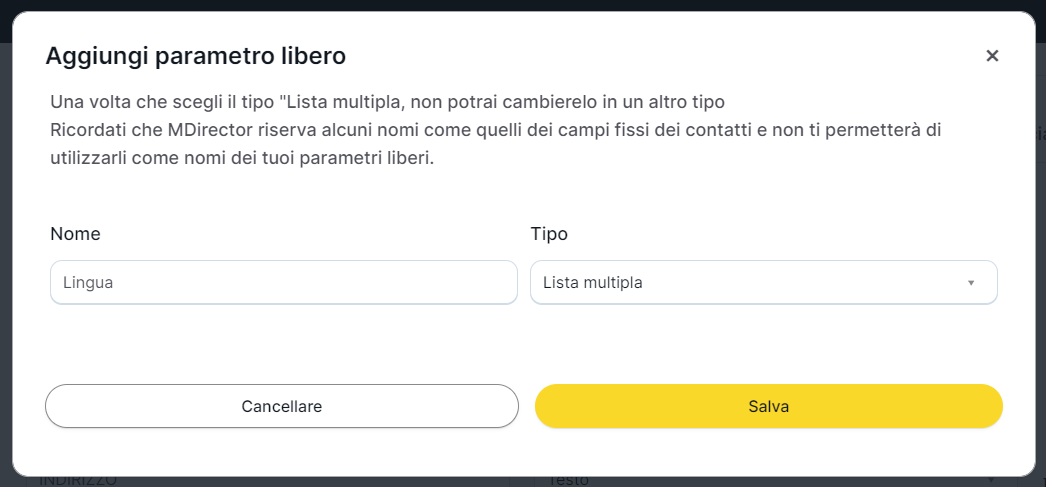This screenshot has height=487, width=1046.
Task: Close the Aggiungi parametro libero dialog
Action: 992,56
